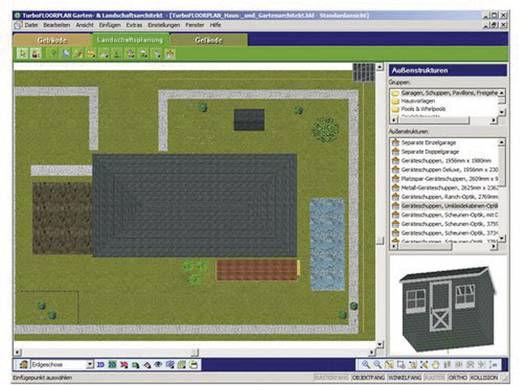The width and height of the screenshot is (520, 385).
Task: Select Geräteschuppen, Ranch-Optik entry
Action: click(449, 197)
